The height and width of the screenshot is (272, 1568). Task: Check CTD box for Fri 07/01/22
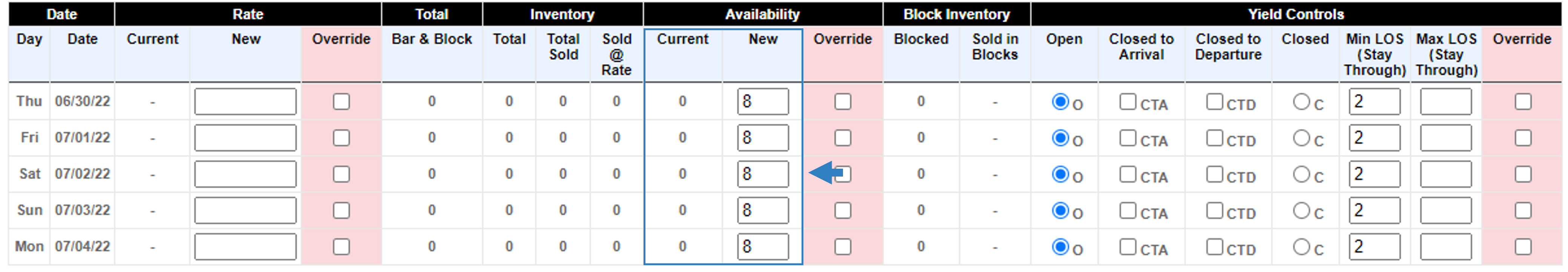tap(1214, 138)
